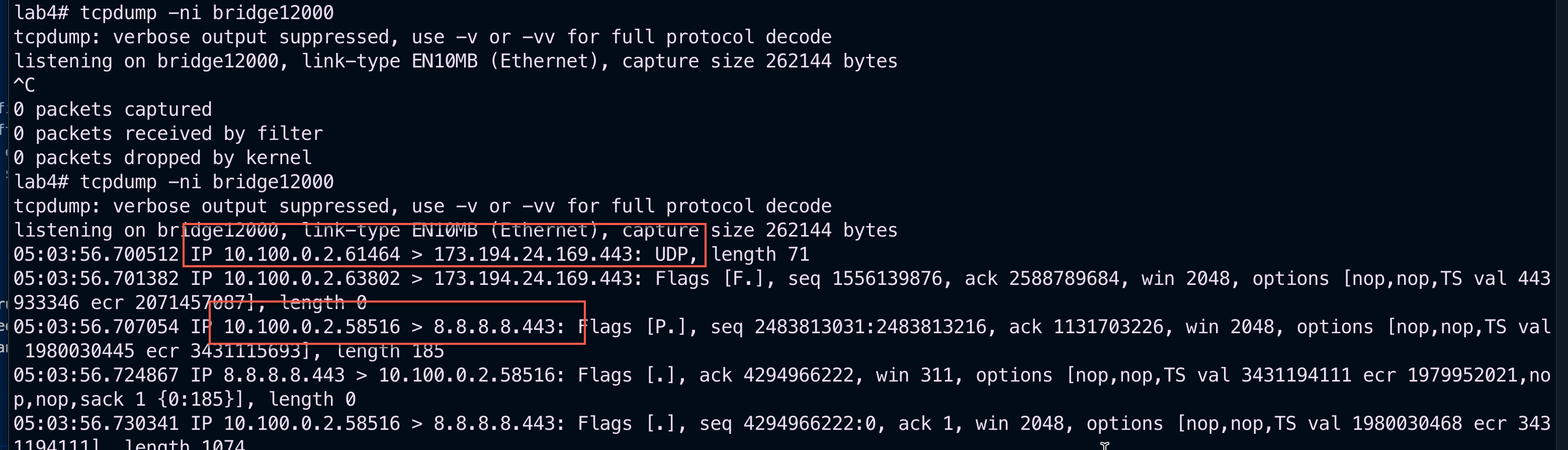Click '0 packets dropped by kernel' text
The height and width of the screenshot is (450, 1568).
coord(162,158)
